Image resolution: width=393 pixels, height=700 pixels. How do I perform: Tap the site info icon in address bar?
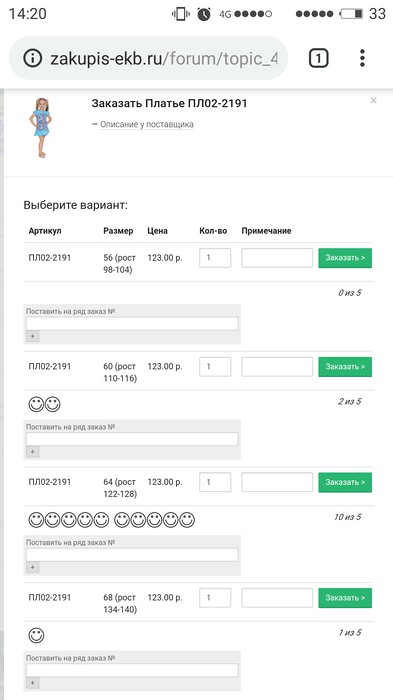(x=33, y=58)
